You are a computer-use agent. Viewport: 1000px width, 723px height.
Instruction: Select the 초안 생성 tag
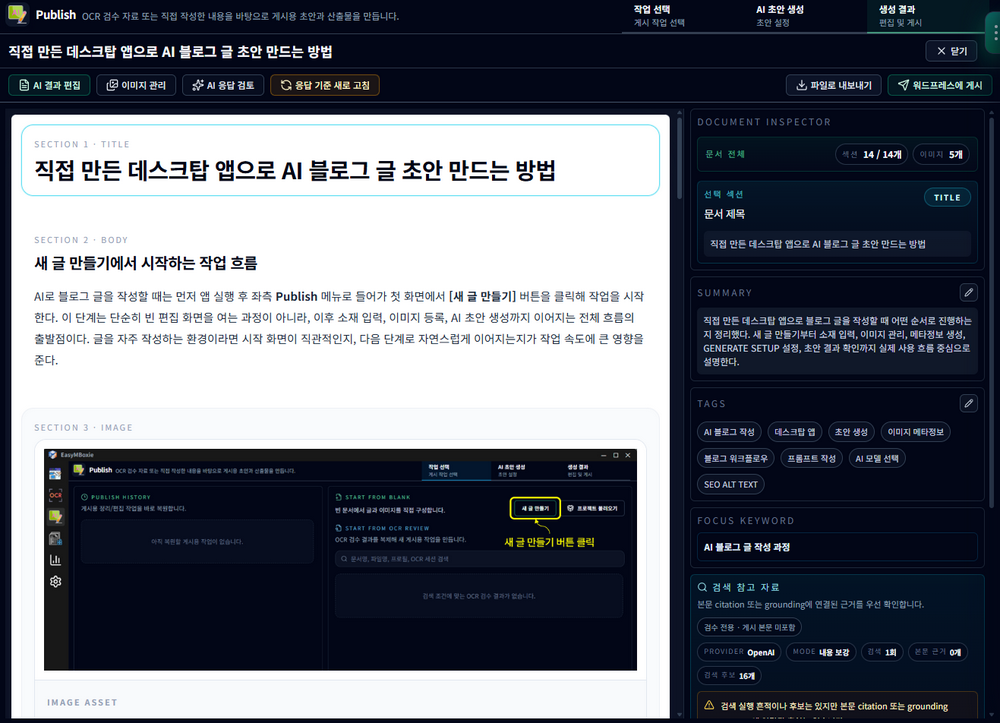pyautogui.click(x=851, y=432)
